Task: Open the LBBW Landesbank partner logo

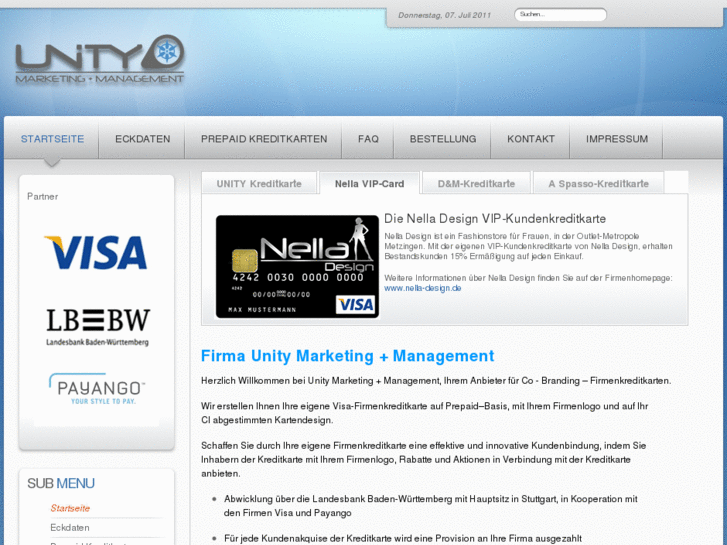Action: point(98,327)
